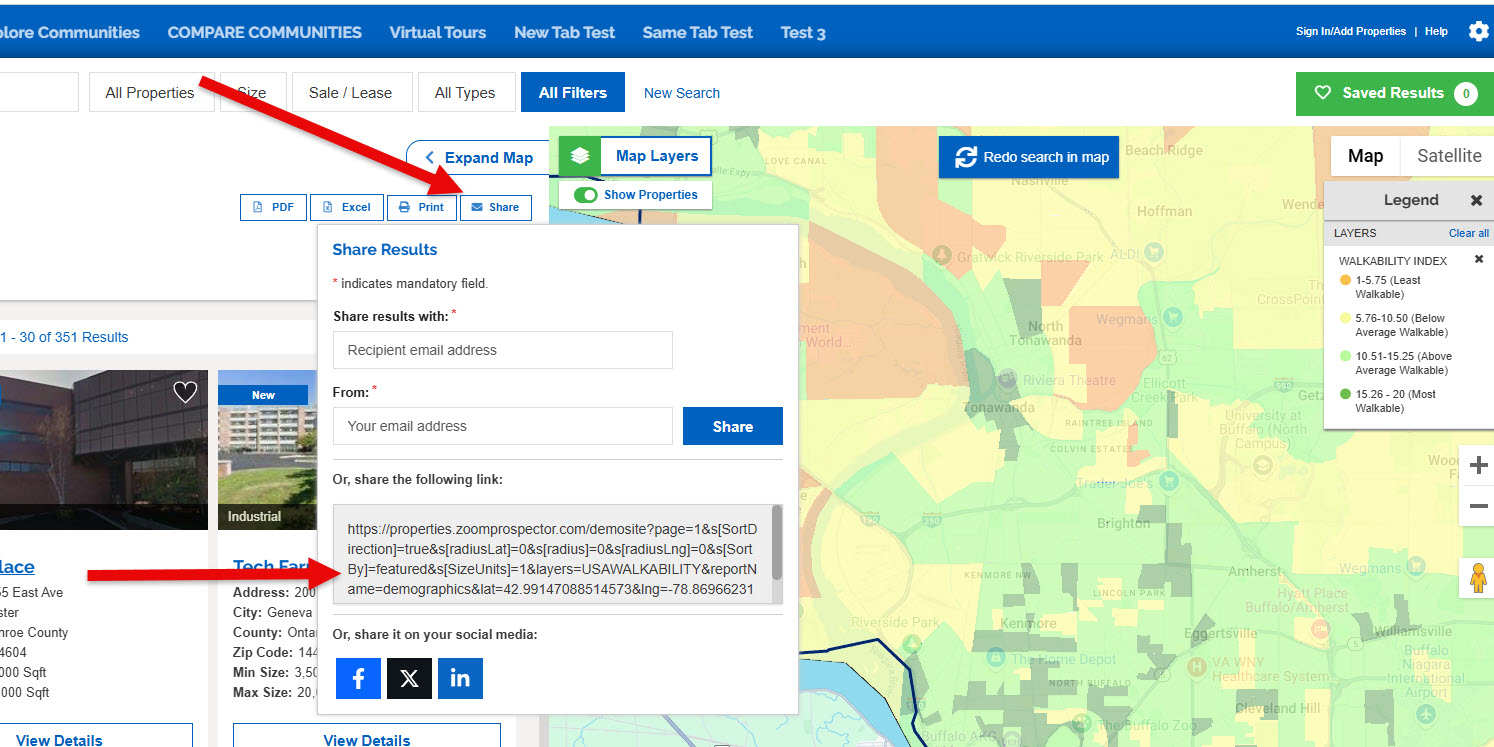The width and height of the screenshot is (1494, 747).
Task: Click the recipient email address field
Action: [502, 350]
